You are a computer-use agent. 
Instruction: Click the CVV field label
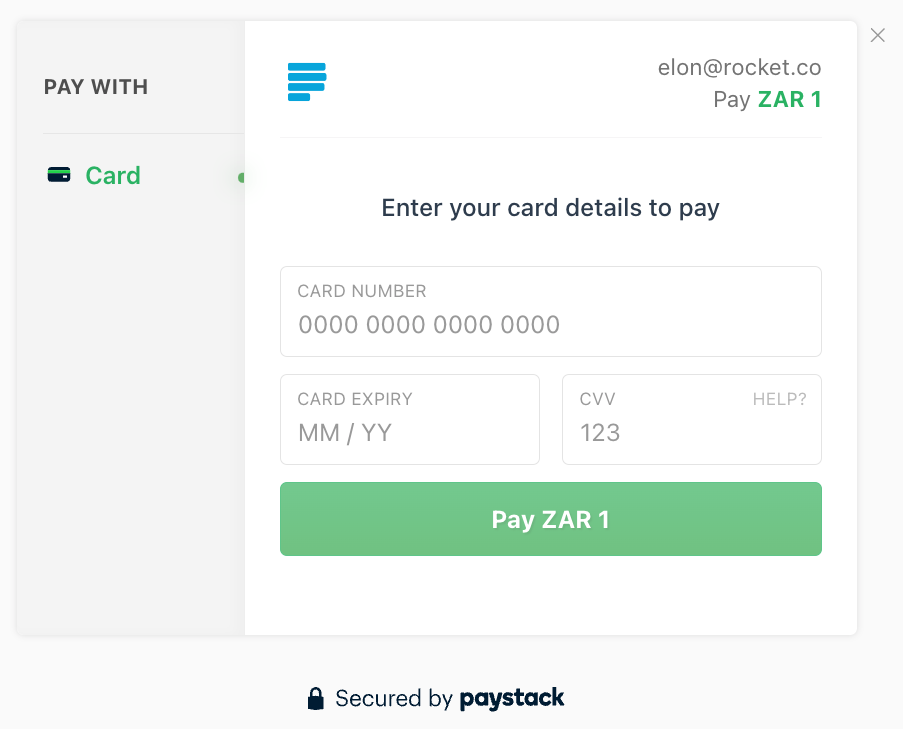[x=598, y=399]
